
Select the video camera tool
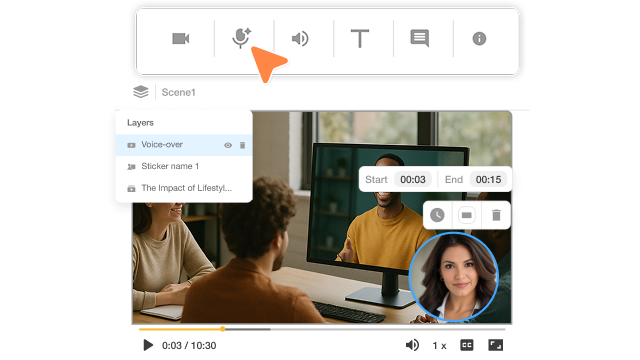tap(180, 39)
